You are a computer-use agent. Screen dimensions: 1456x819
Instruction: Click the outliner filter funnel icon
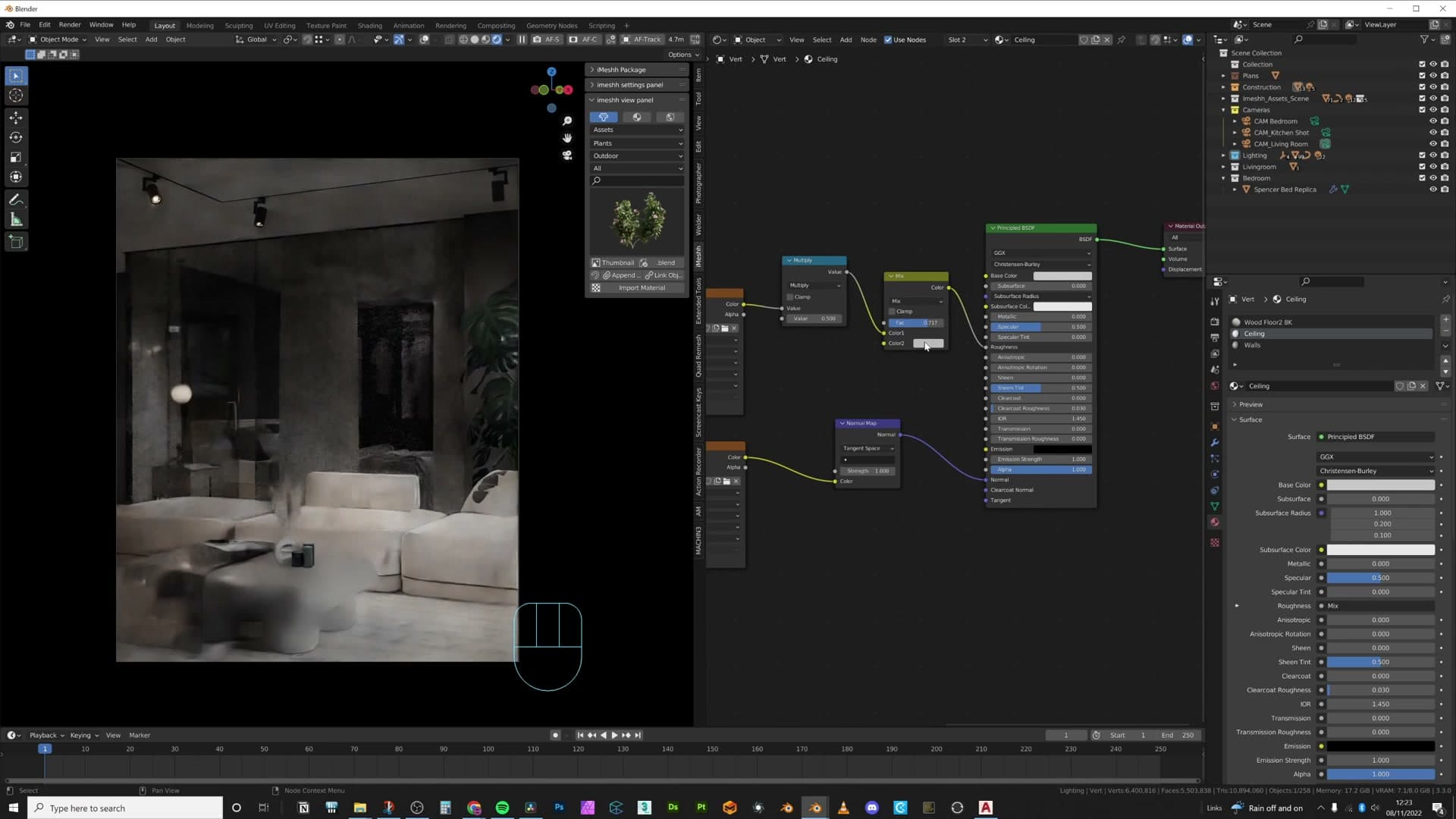pos(1424,39)
